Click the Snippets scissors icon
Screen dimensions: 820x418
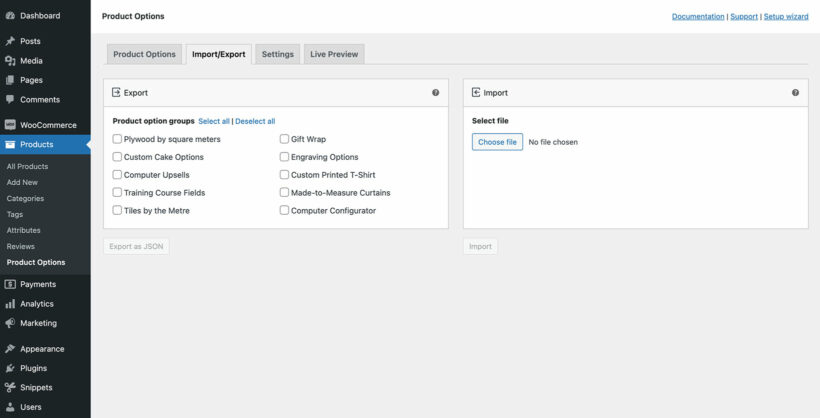tap(9, 388)
